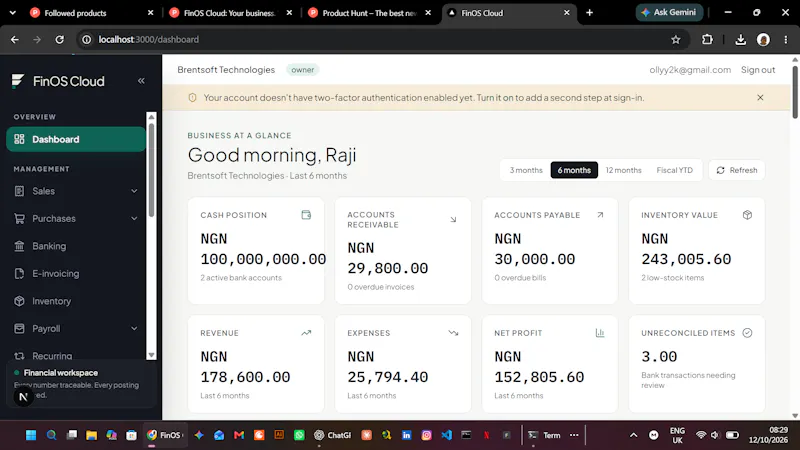Reload the browser page

click(x=60, y=39)
